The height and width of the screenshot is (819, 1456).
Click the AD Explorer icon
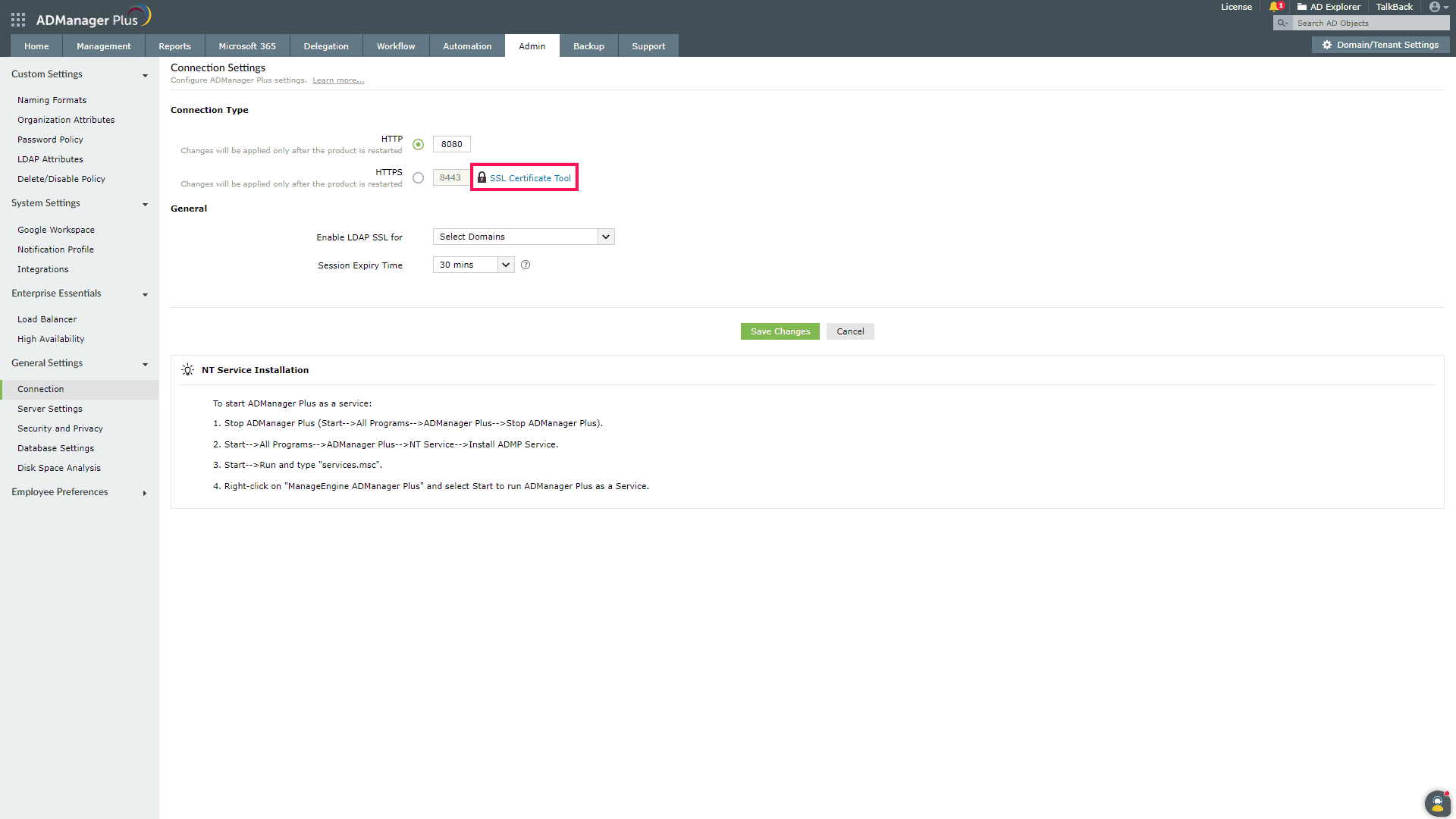coord(1301,7)
